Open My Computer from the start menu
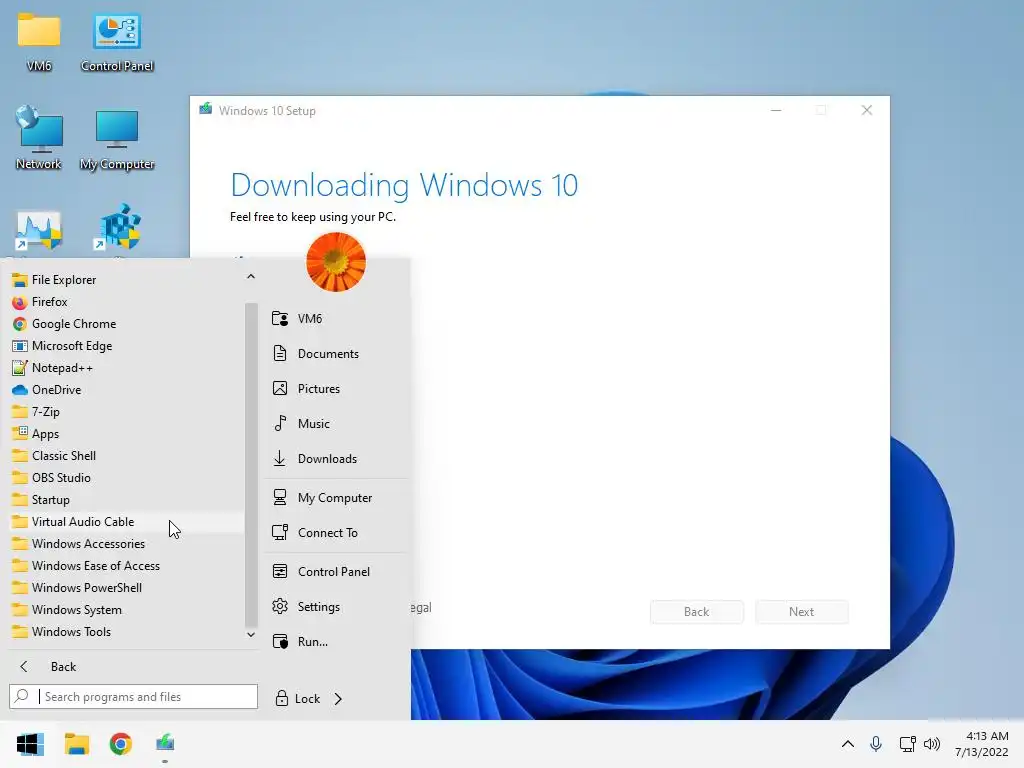Viewport: 1024px width, 768px height. coord(336,498)
